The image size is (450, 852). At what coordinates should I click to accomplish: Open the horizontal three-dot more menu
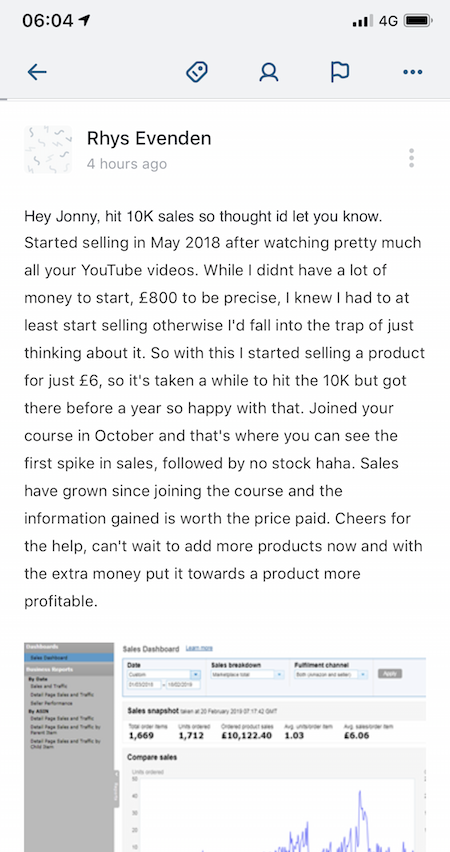point(412,72)
